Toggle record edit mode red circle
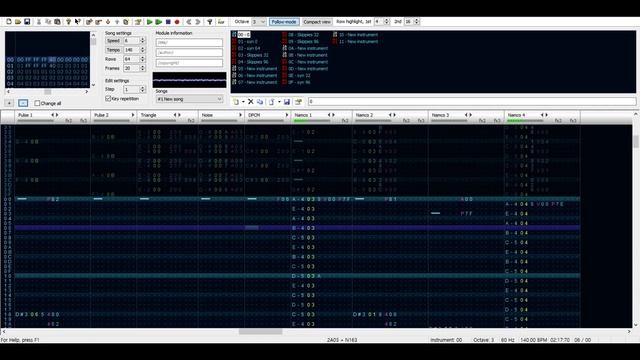The width and height of the screenshot is (640, 360). (177, 22)
